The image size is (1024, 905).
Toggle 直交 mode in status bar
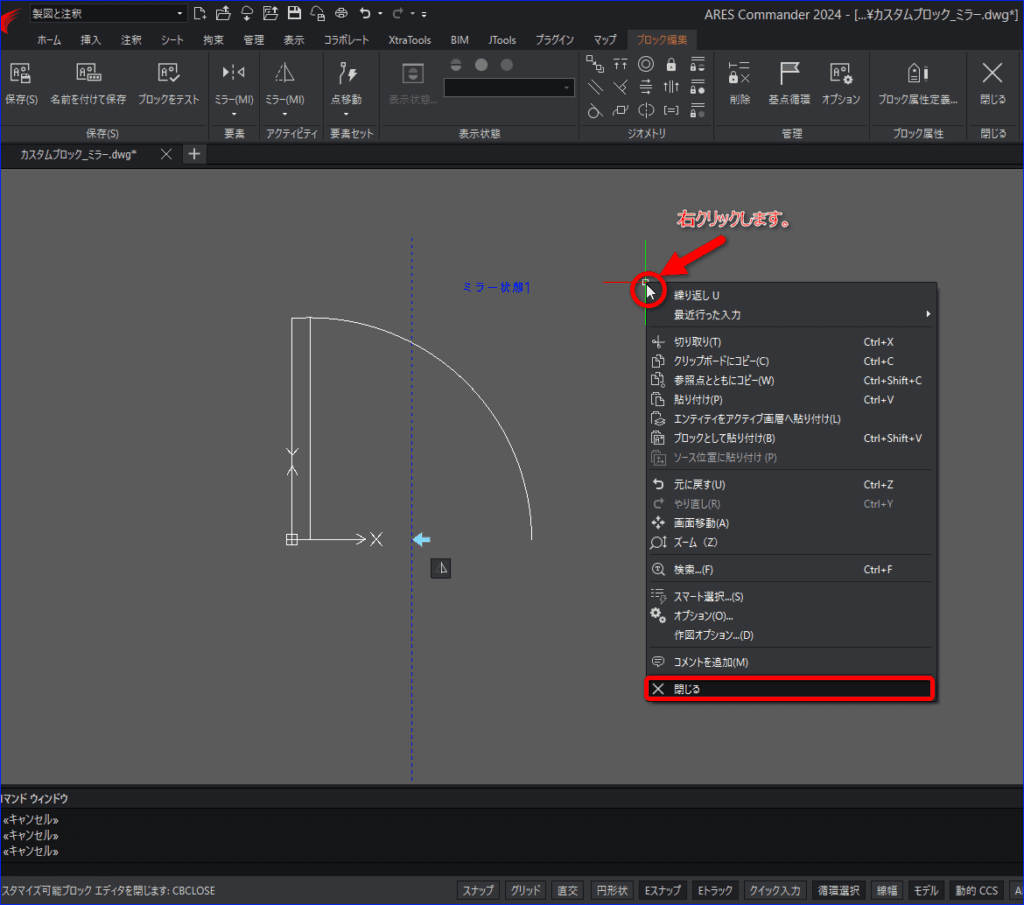pos(568,891)
